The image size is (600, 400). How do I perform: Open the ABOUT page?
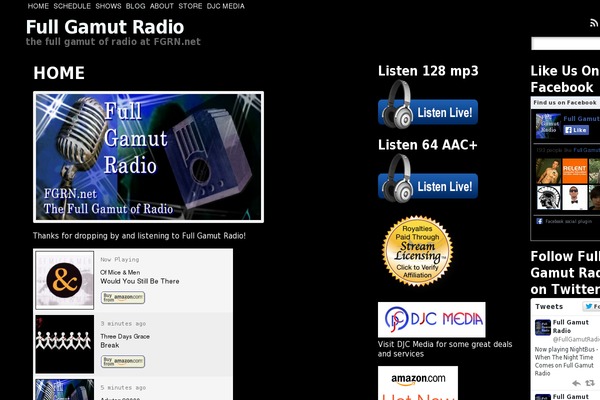click(161, 6)
